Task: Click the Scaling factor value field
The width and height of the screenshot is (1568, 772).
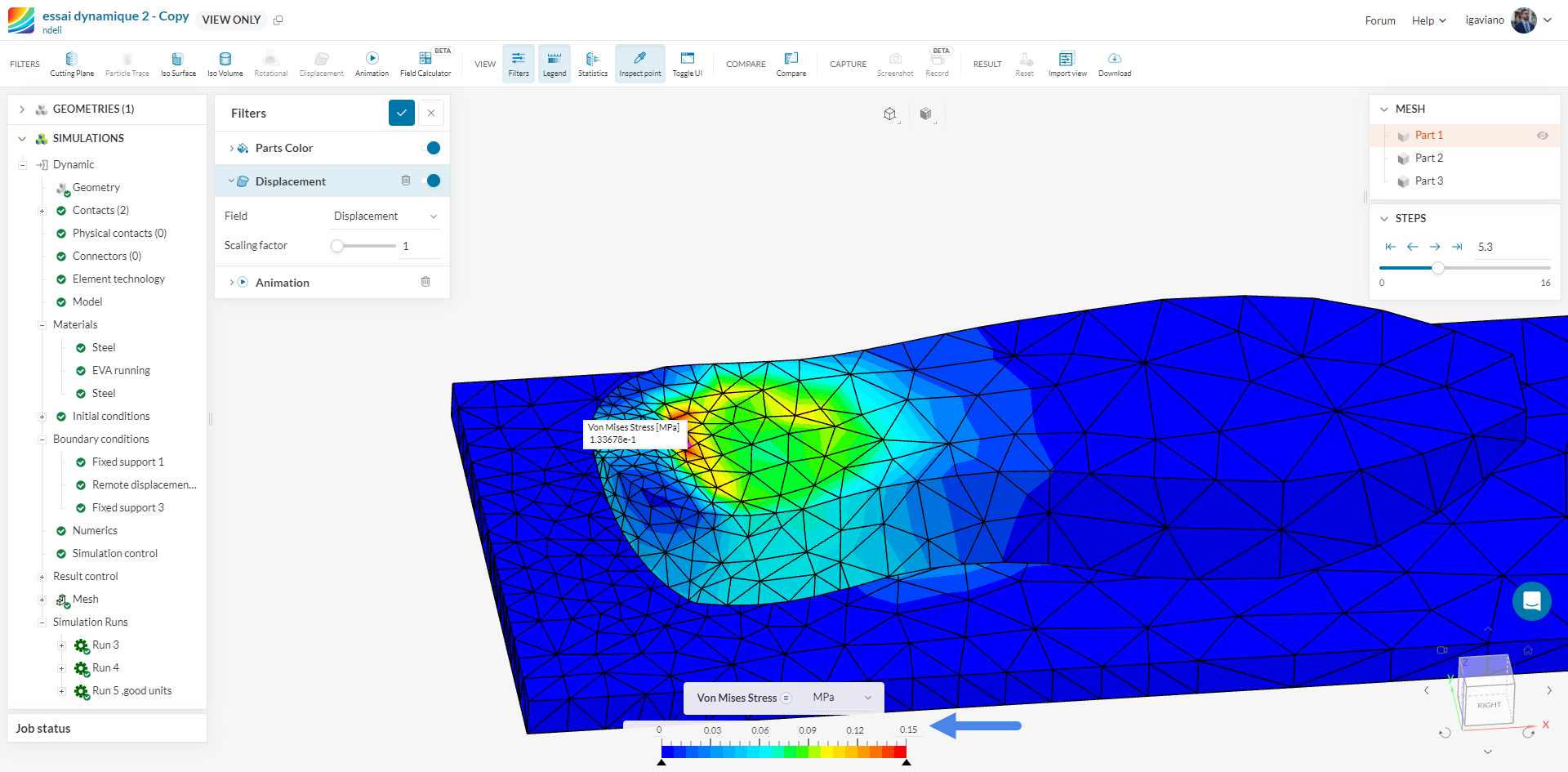Action: point(420,246)
